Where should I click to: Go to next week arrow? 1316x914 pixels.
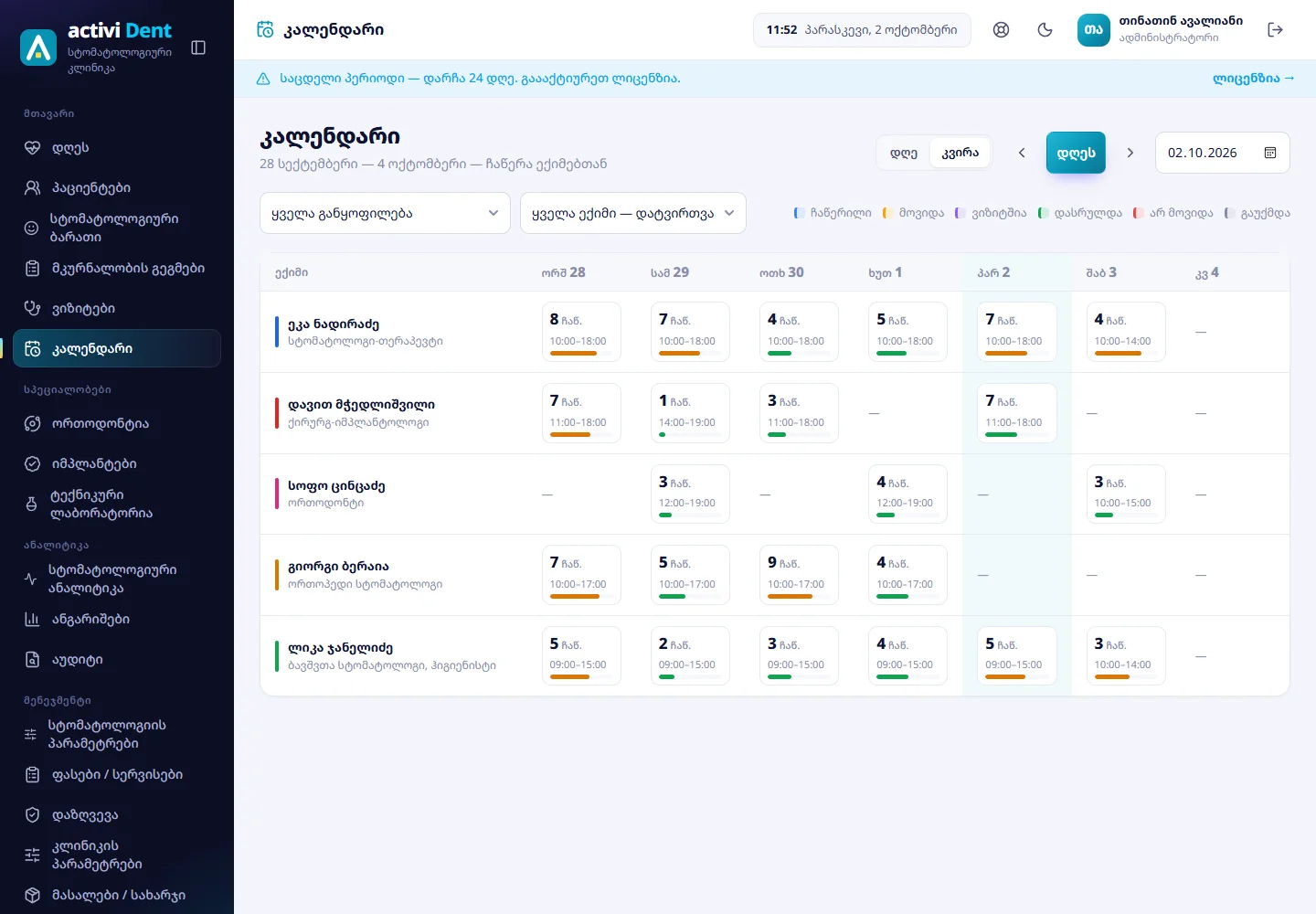click(x=1130, y=153)
